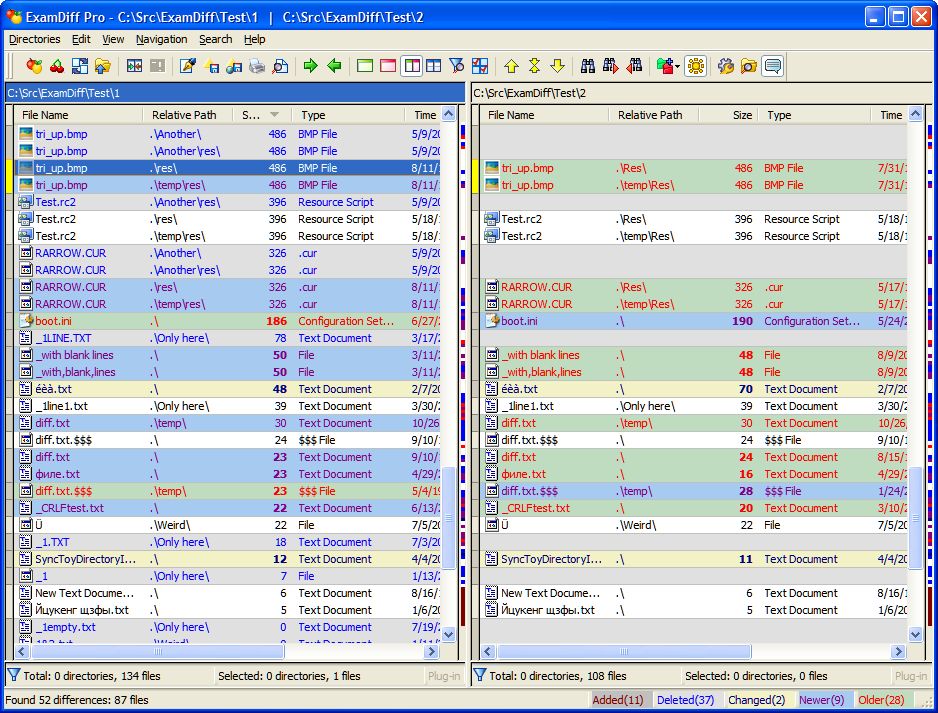
Task: Open the Help menu
Action: pyautogui.click(x=254, y=39)
